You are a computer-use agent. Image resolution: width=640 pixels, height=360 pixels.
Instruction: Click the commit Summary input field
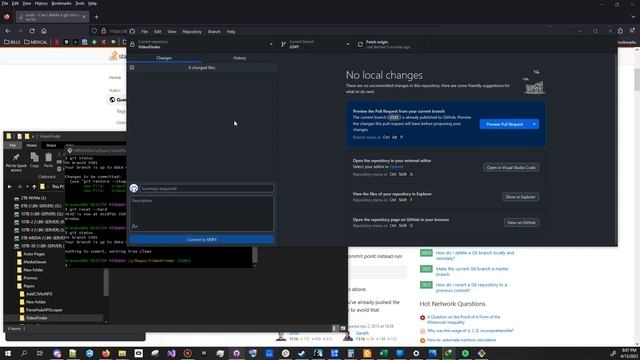(207, 189)
